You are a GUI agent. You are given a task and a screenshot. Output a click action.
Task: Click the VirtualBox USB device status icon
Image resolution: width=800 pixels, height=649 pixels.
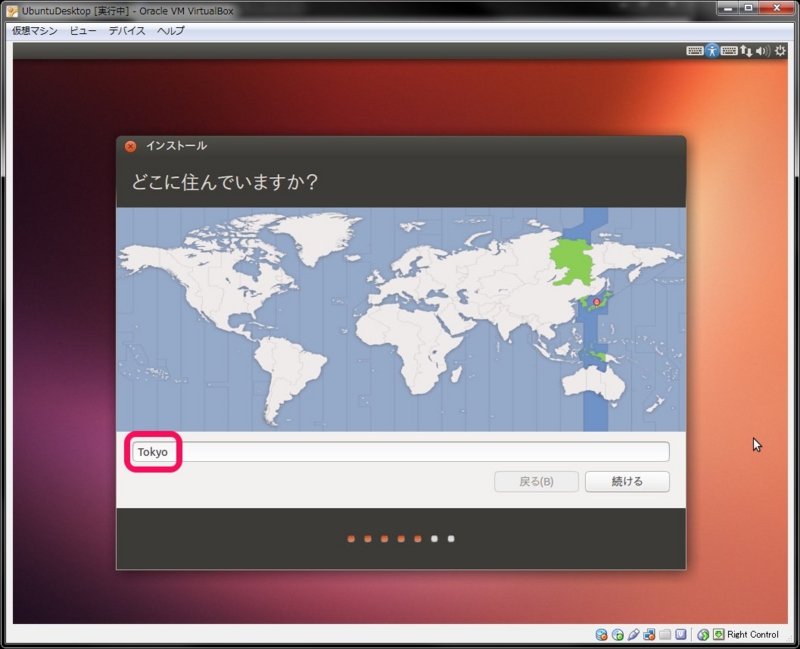click(x=633, y=634)
